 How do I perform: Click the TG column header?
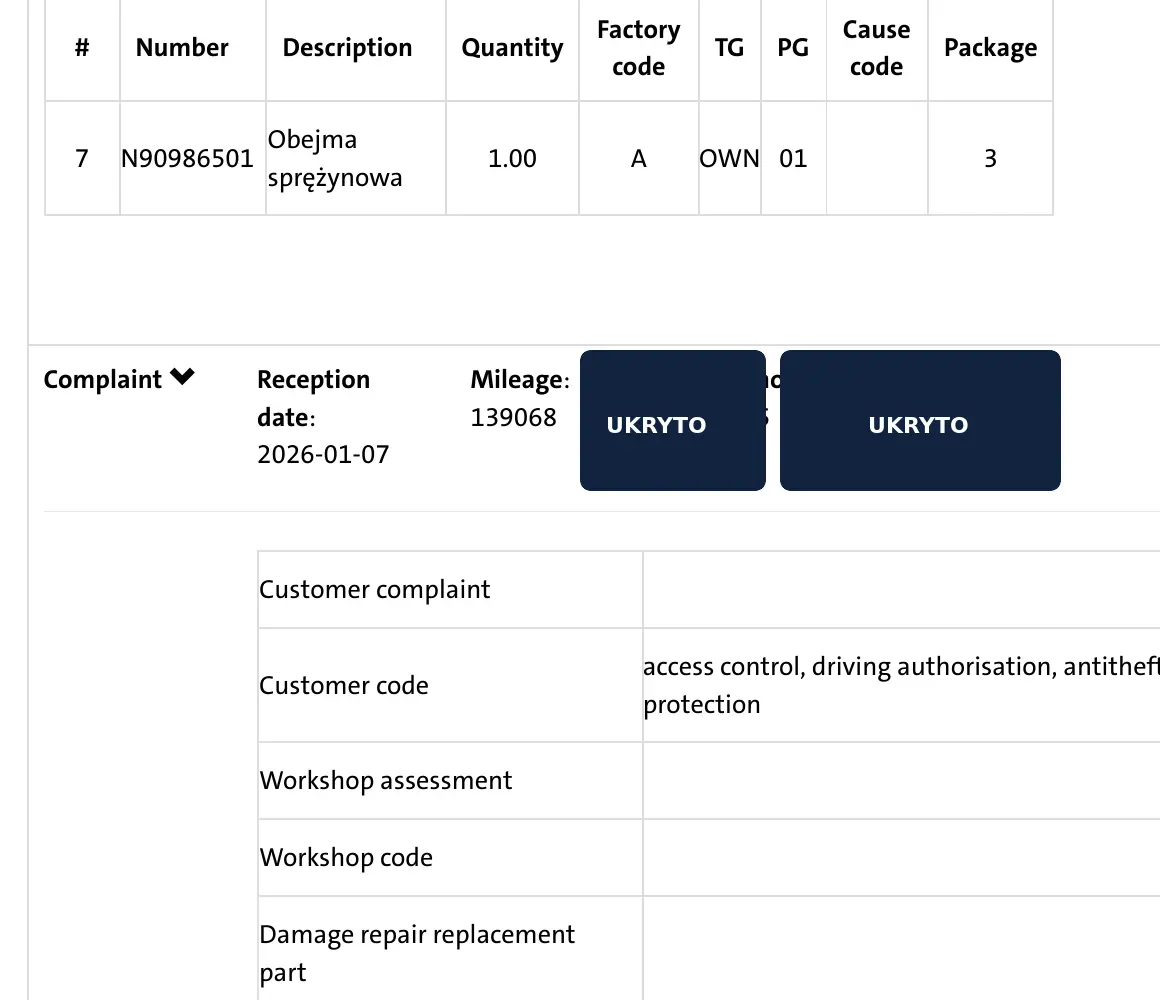coord(729,47)
